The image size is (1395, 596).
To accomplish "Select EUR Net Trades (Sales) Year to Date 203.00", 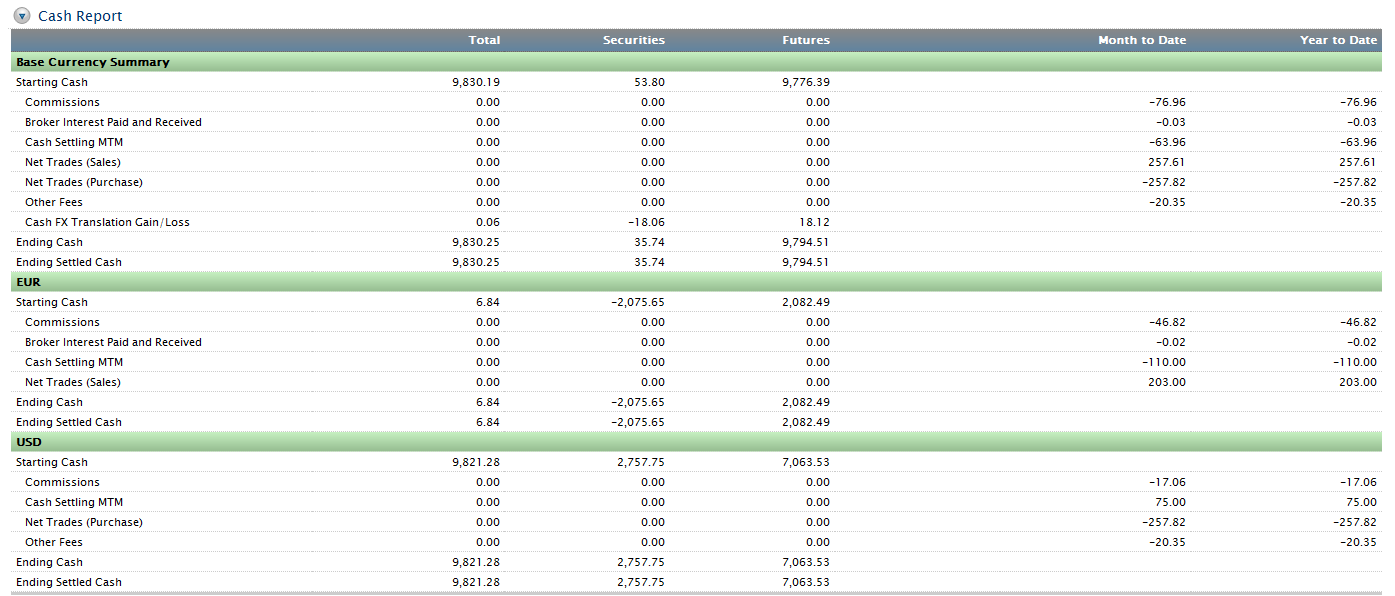I will point(1359,382).
